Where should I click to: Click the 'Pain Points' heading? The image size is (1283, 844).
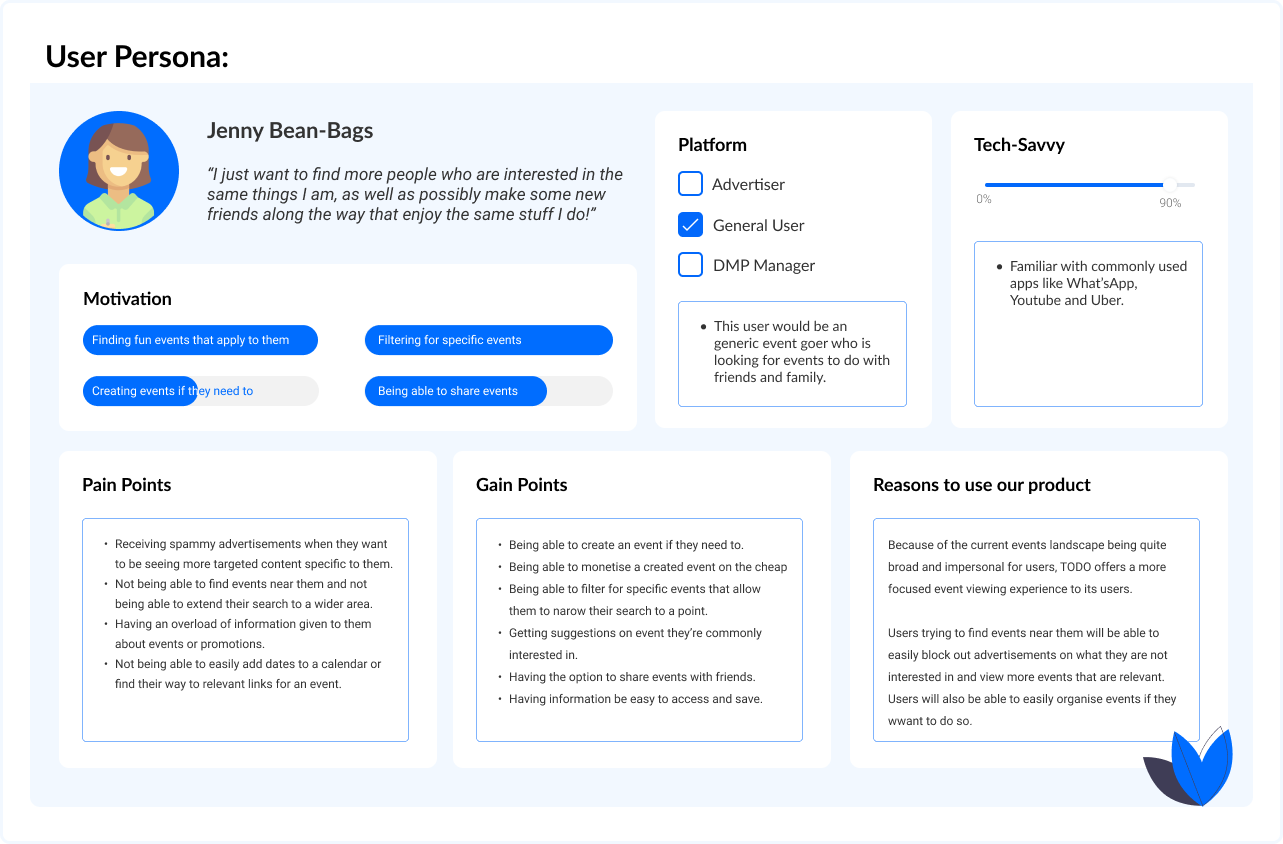coord(126,485)
